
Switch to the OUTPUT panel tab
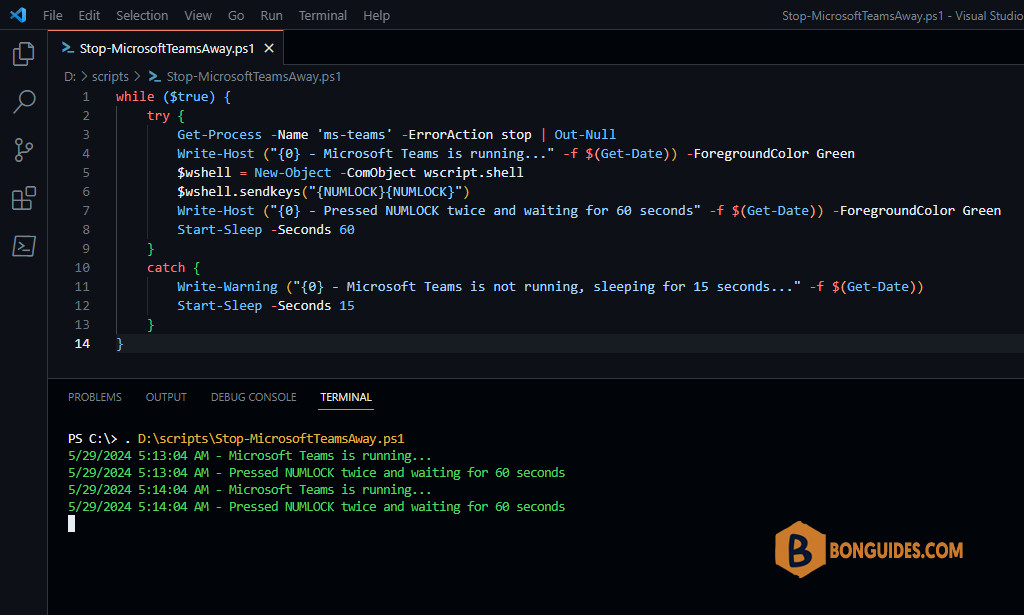(x=166, y=397)
